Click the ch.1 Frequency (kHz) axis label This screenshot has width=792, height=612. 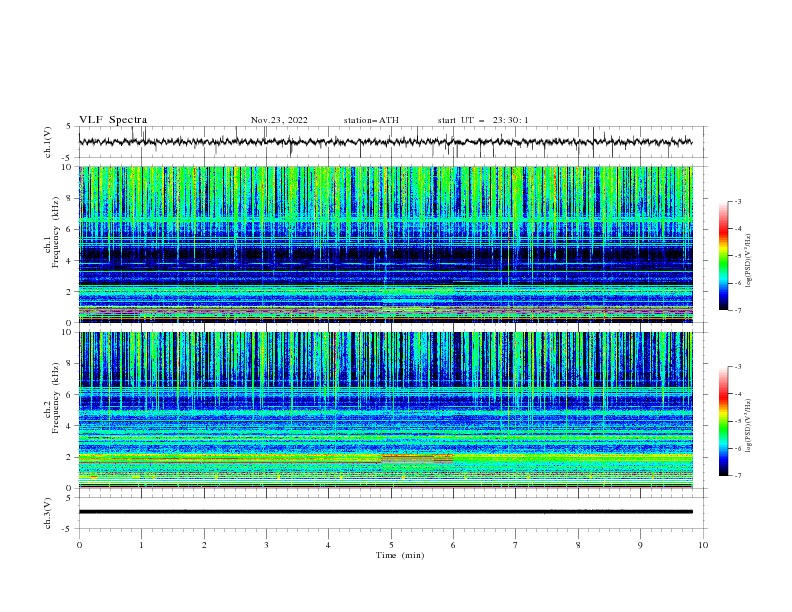[51, 231]
